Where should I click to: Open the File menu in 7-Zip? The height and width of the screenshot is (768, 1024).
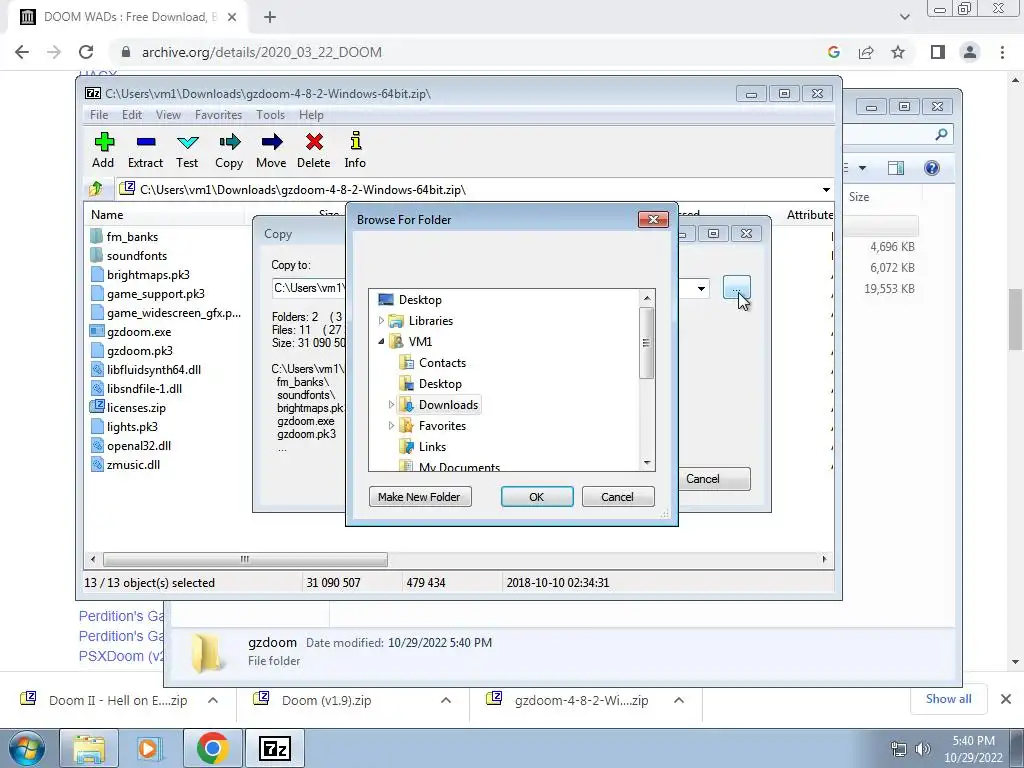coord(99,115)
